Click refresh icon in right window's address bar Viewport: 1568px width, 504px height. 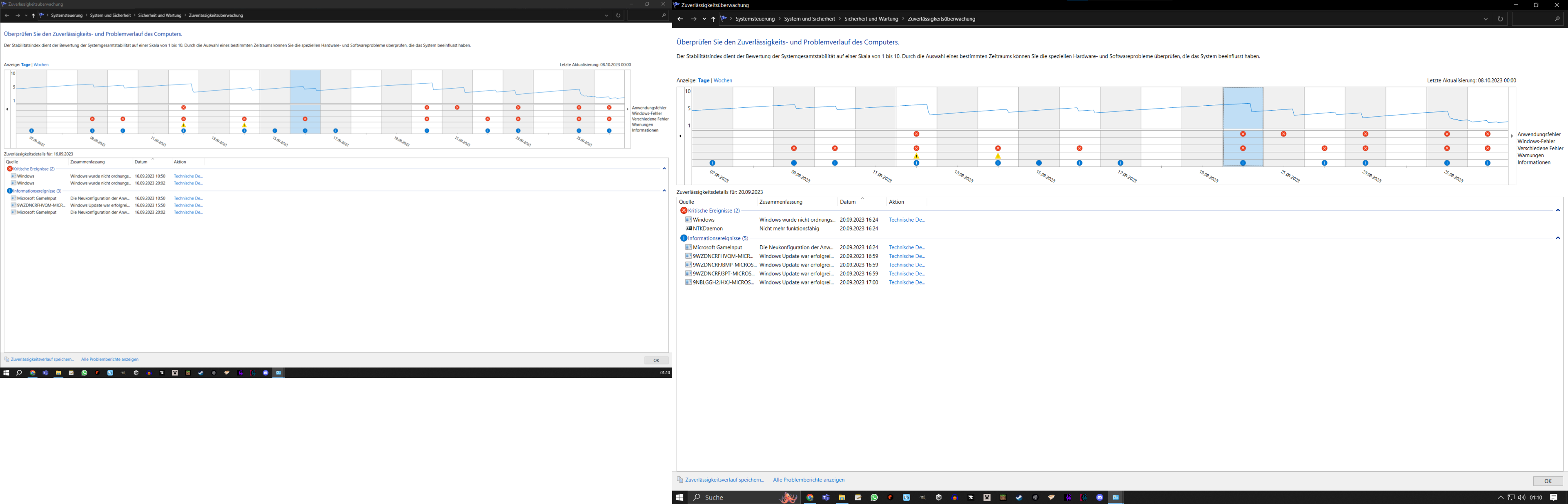click(1500, 19)
